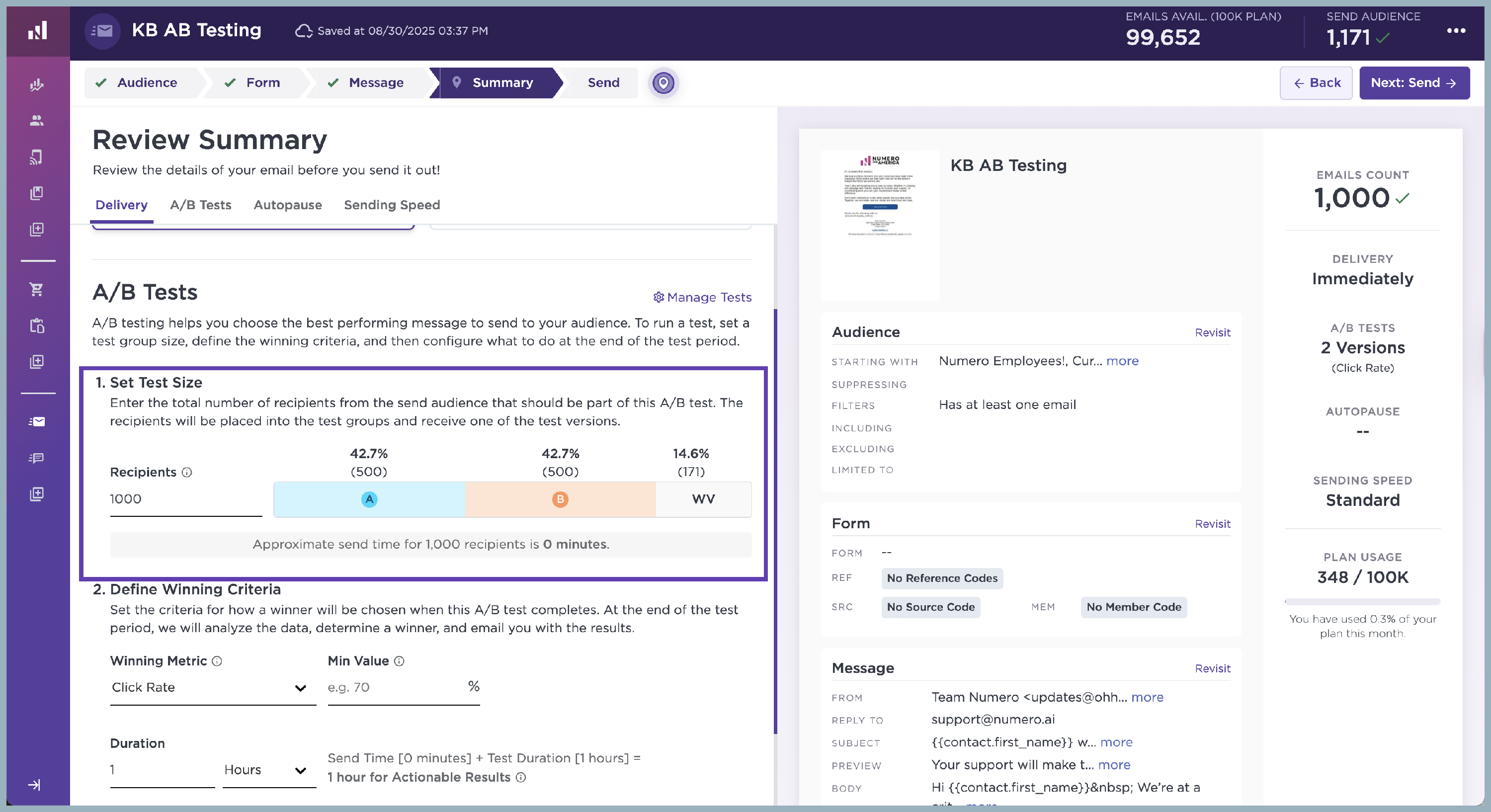Open the analytics chart sidebar icon
Image resolution: width=1491 pixels, height=812 pixels.
(36, 84)
